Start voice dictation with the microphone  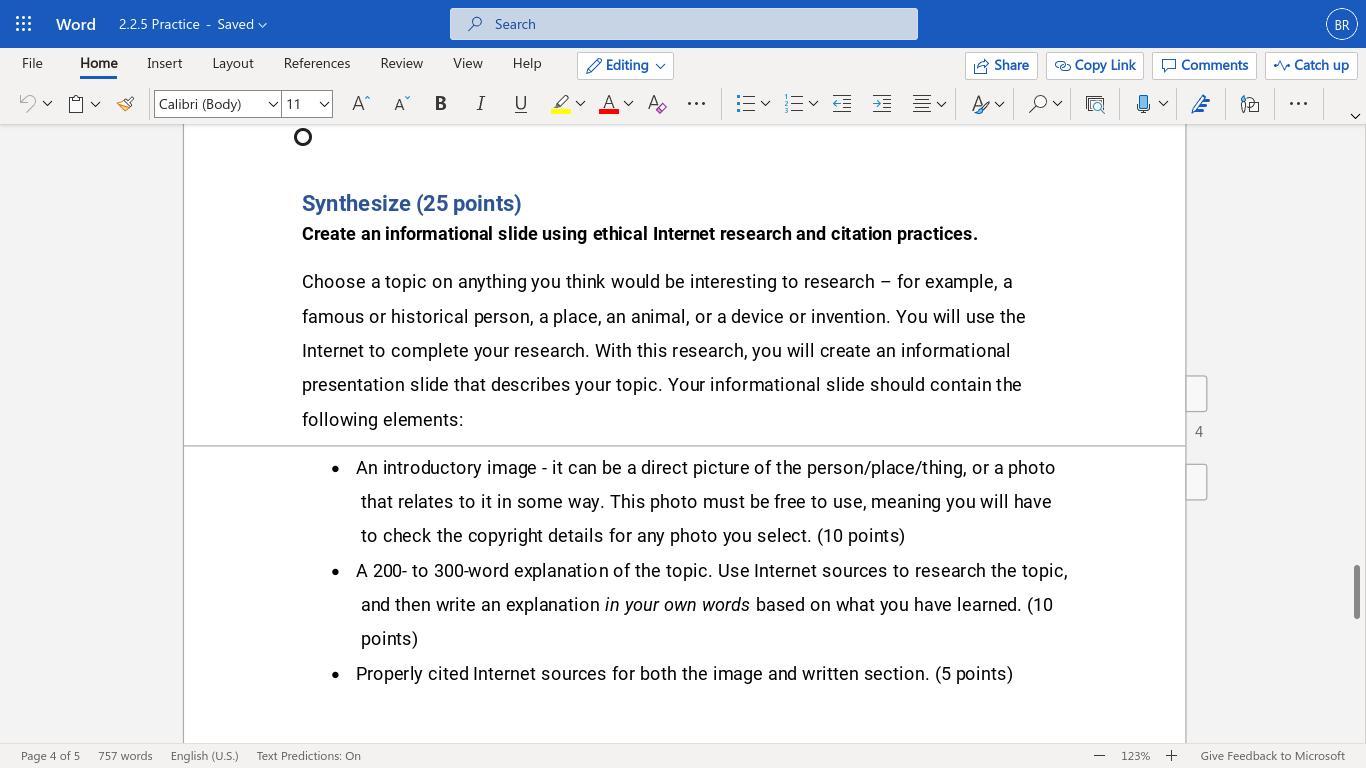[x=1143, y=104]
